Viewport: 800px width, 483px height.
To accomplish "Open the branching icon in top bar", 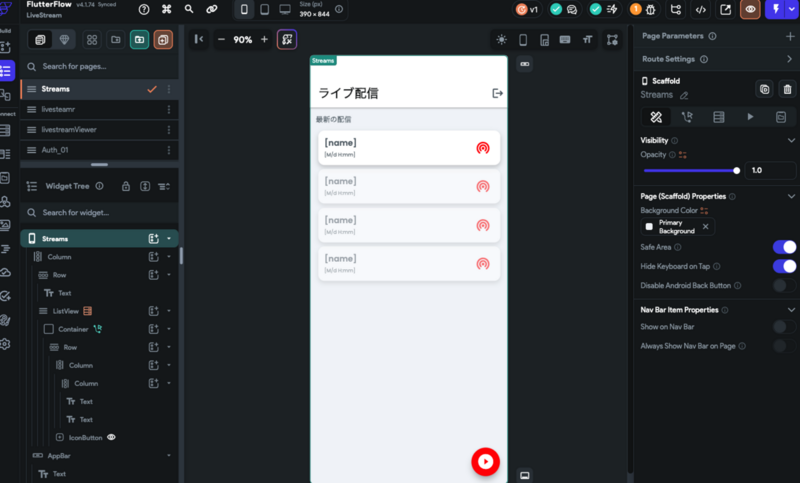I will coord(676,10).
